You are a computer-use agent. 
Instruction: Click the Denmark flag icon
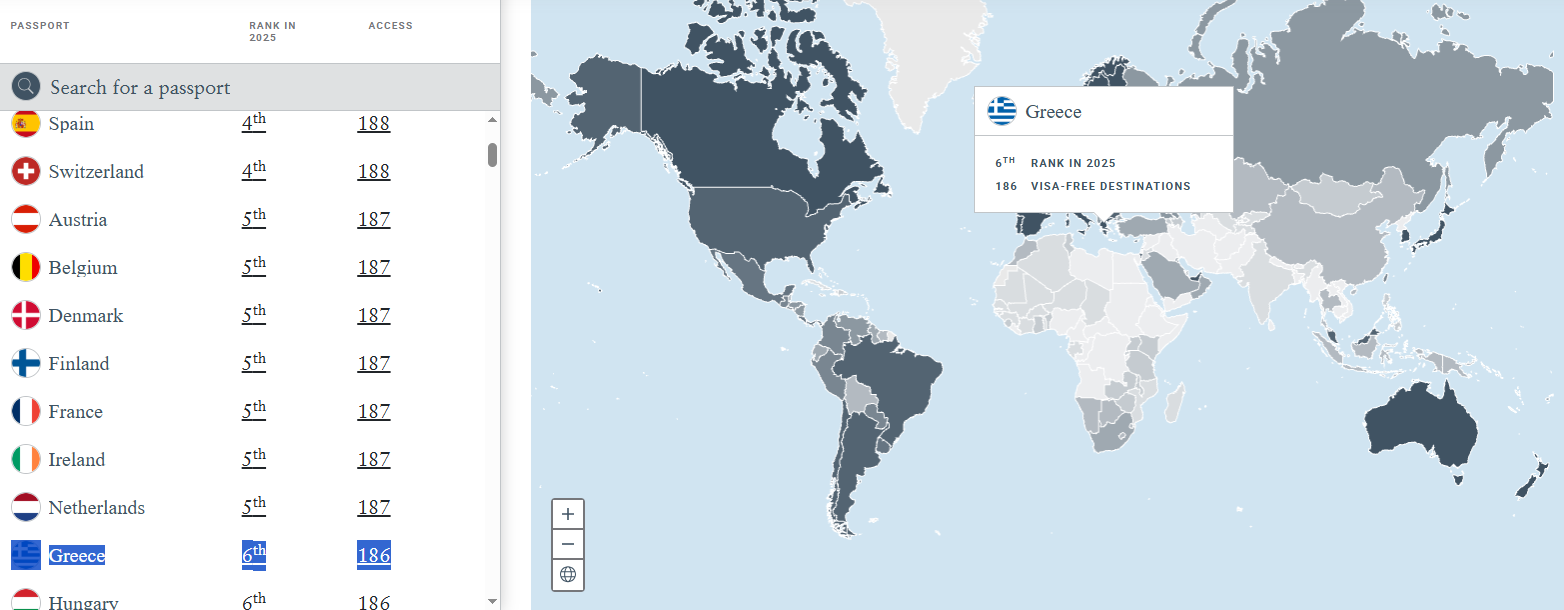[x=26, y=315]
